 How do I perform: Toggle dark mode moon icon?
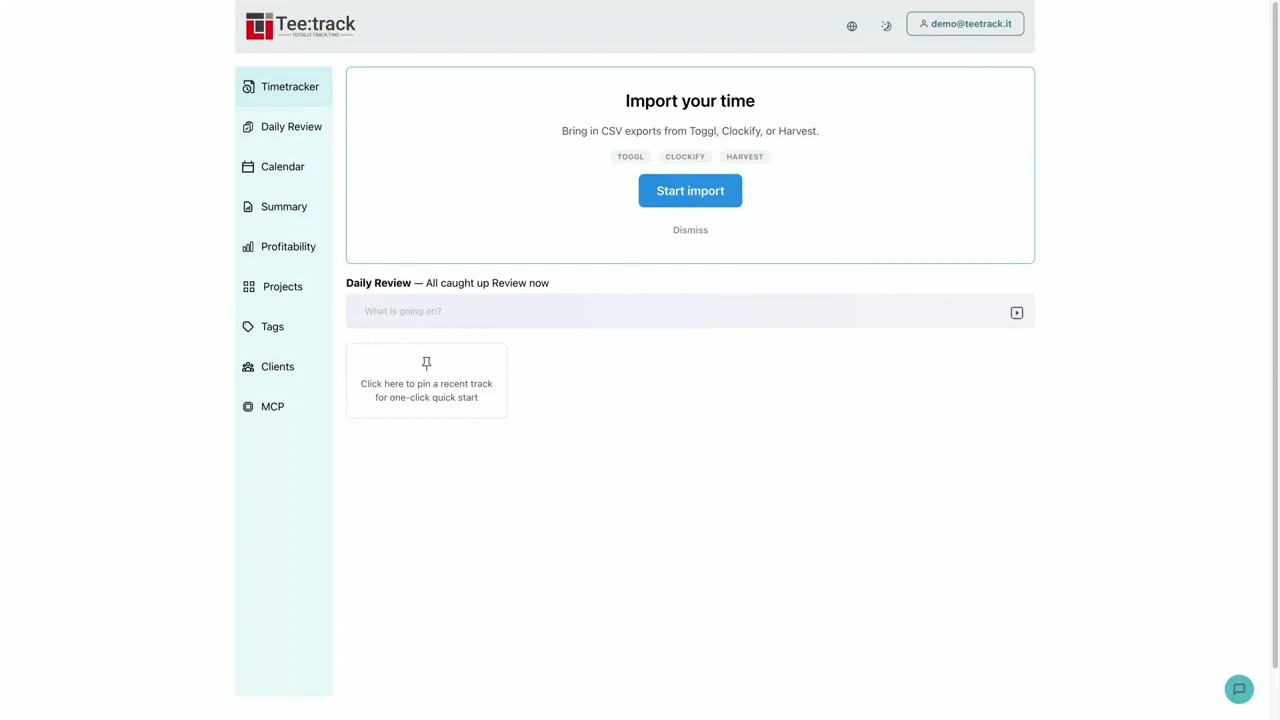point(886,26)
